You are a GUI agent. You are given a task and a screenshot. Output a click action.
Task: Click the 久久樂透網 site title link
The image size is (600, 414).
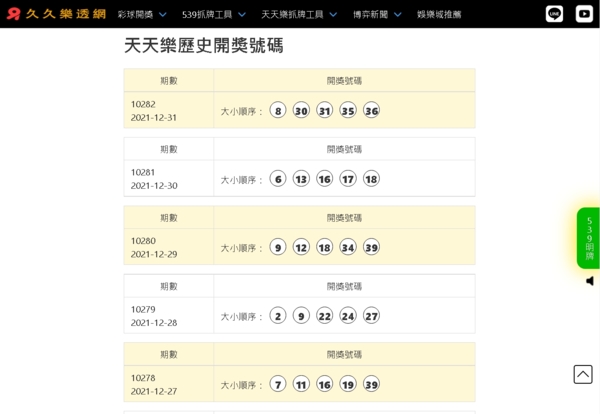tap(65, 14)
